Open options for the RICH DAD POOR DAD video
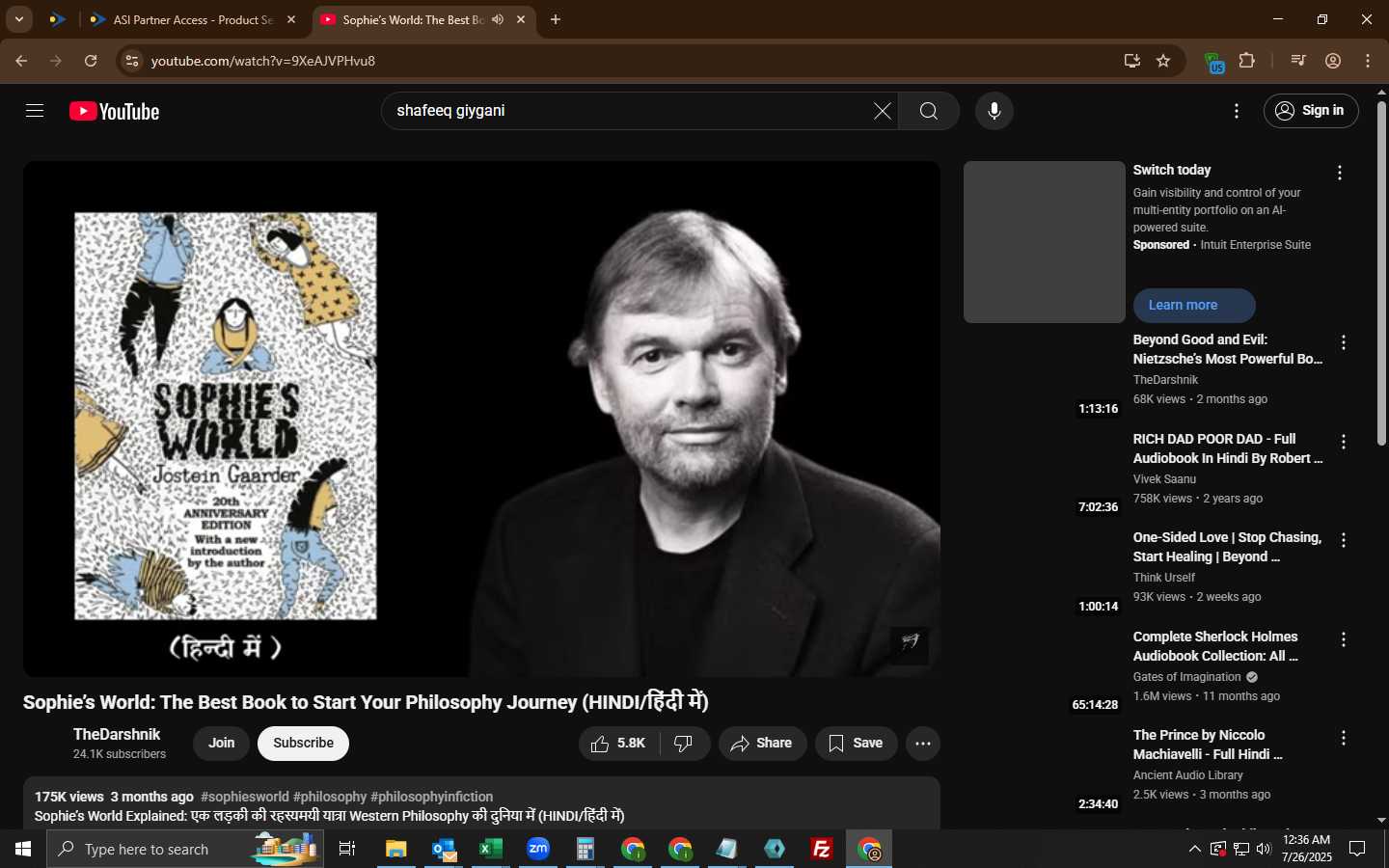1389x868 pixels. point(1343,442)
